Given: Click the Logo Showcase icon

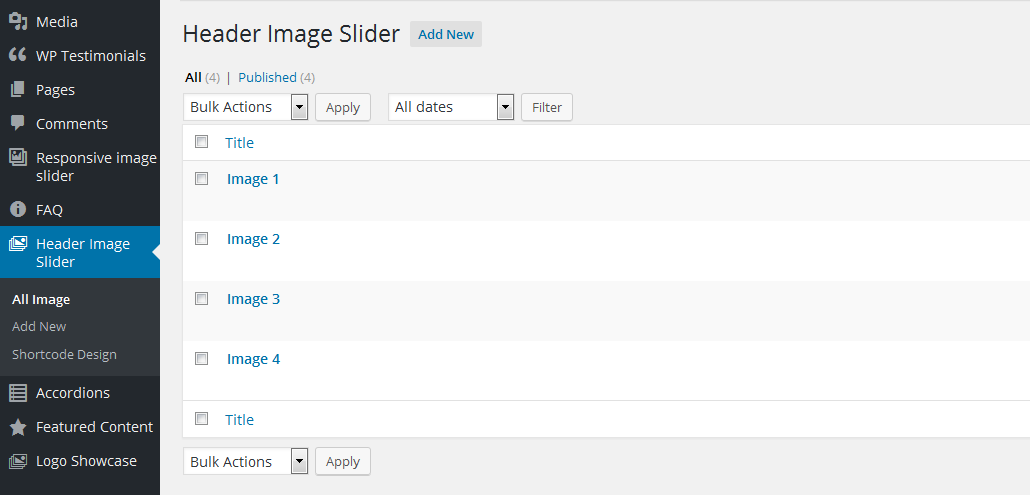Looking at the screenshot, I should pos(18,461).
